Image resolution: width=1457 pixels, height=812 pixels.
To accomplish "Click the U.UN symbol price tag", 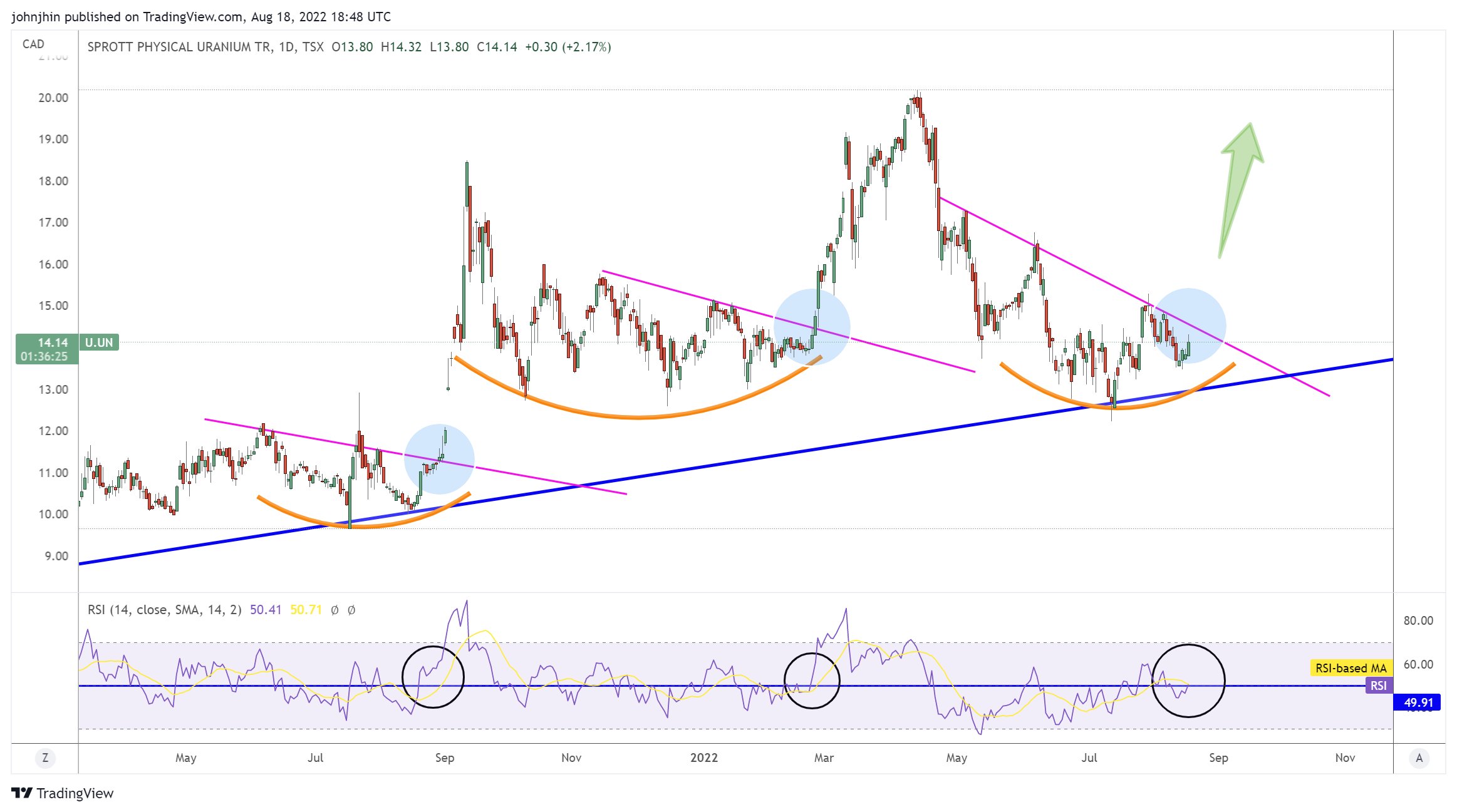I will pyautogui.click(x=99, y=342).
